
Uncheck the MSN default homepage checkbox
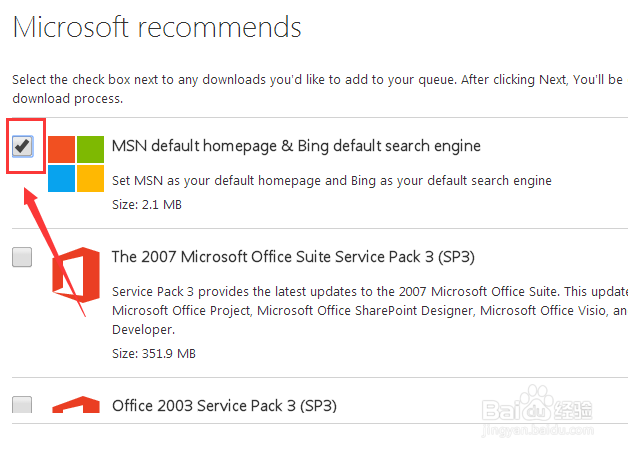point(22,146)
